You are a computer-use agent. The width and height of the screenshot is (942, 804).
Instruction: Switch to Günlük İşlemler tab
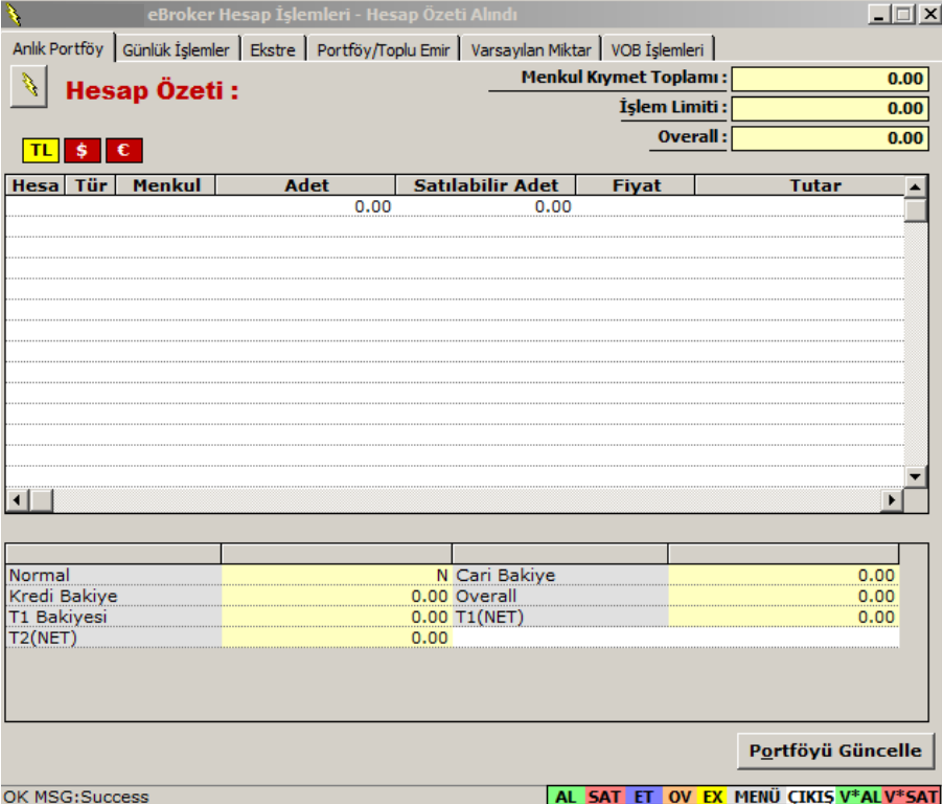coord(176,50)
